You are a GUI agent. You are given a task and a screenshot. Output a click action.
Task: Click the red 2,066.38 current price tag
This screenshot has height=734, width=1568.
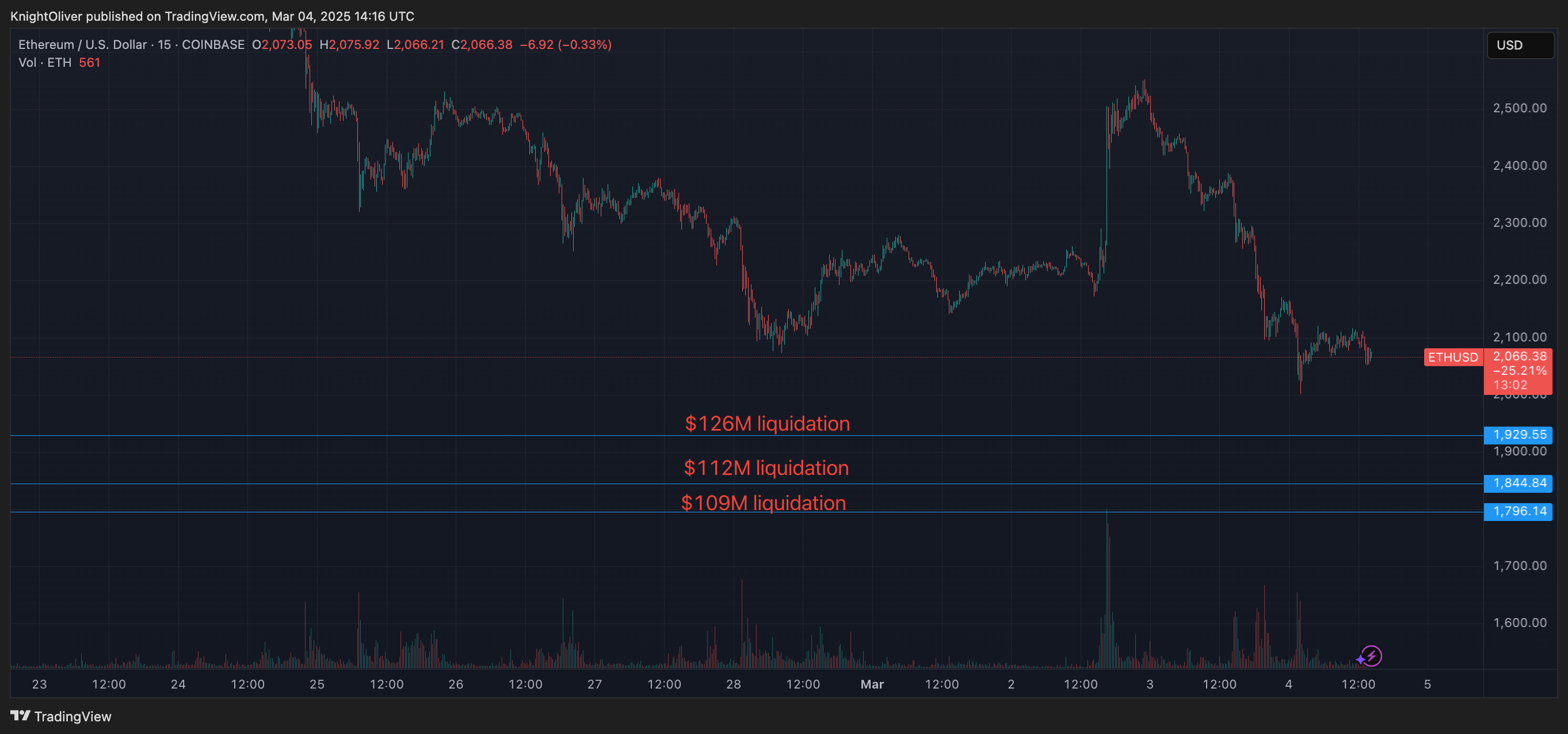tap(1519, 357)
